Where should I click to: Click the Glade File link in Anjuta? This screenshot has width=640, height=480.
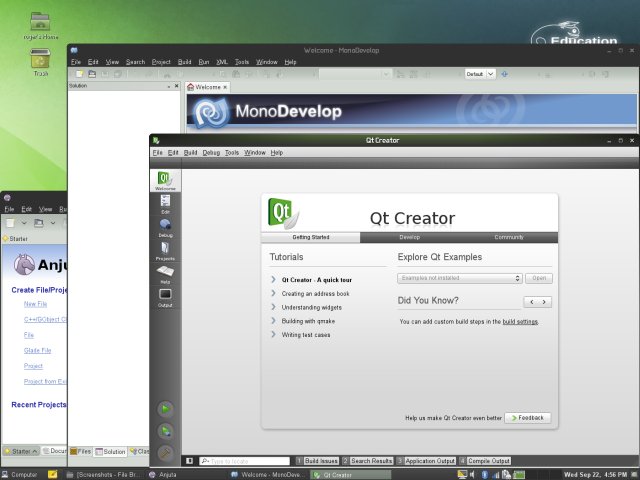point(38,351)
